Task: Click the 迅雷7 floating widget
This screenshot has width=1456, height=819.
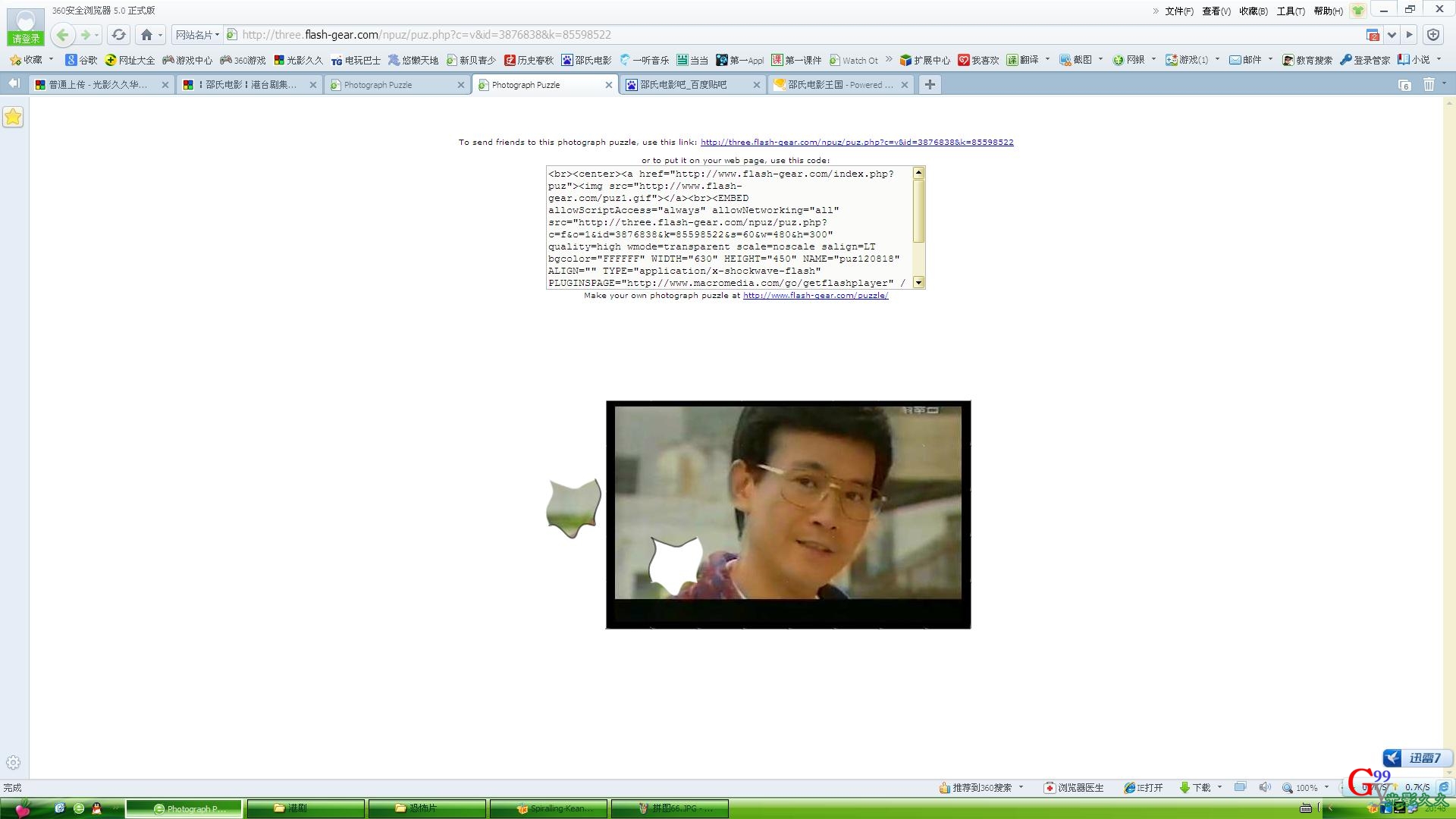Action: click(1417, 758)
